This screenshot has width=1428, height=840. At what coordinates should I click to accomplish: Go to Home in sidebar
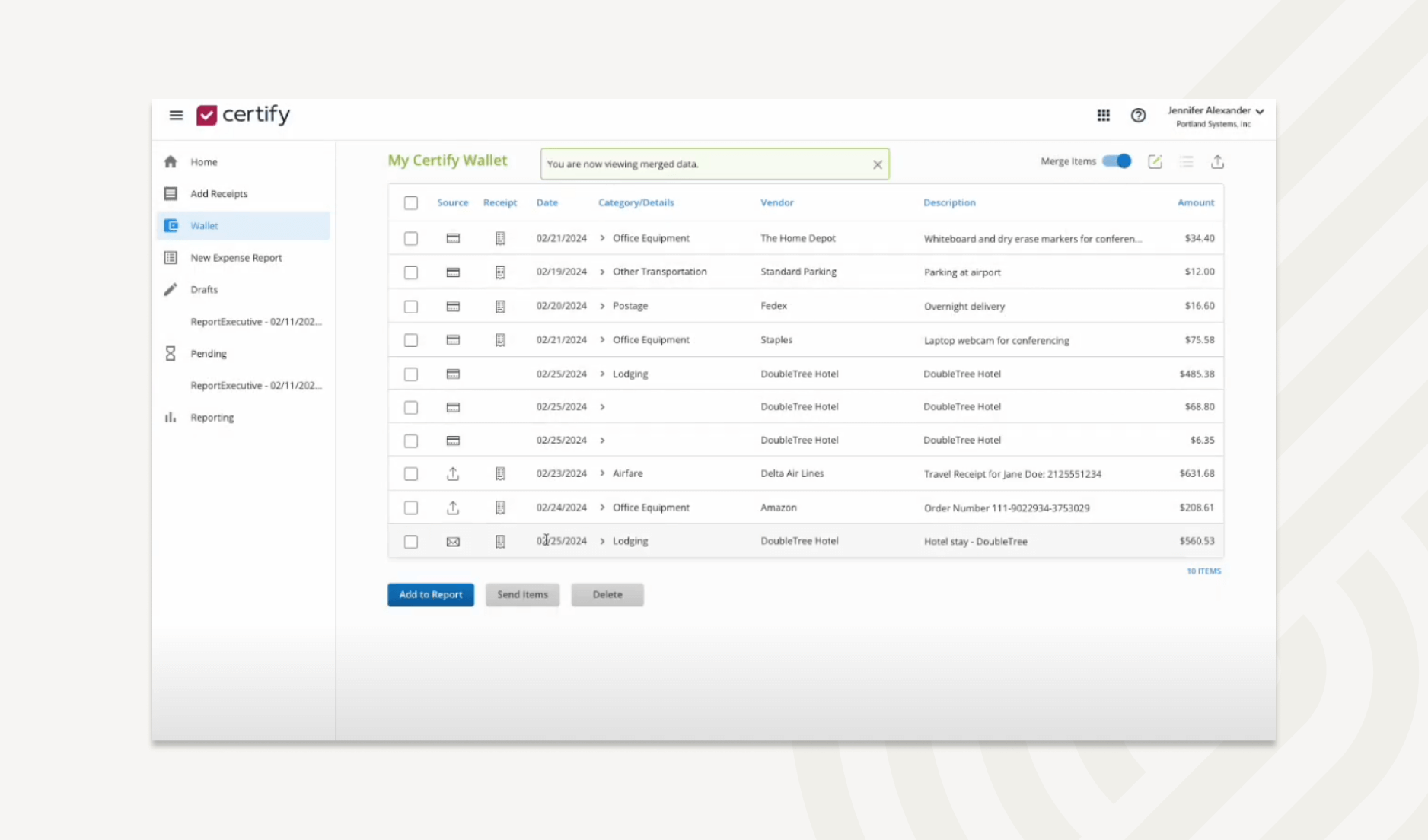point(204,162)
